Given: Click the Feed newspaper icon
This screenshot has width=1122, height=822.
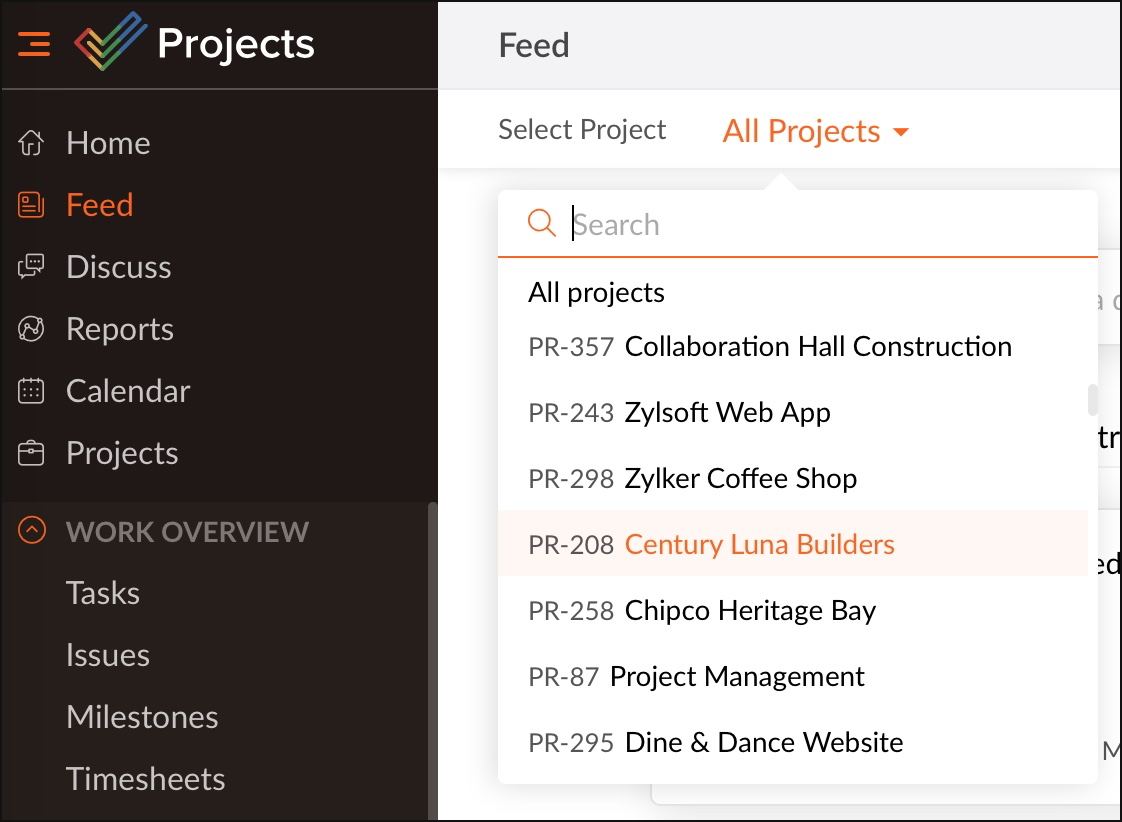Looking at the screenshot, I should coord(32,205).
